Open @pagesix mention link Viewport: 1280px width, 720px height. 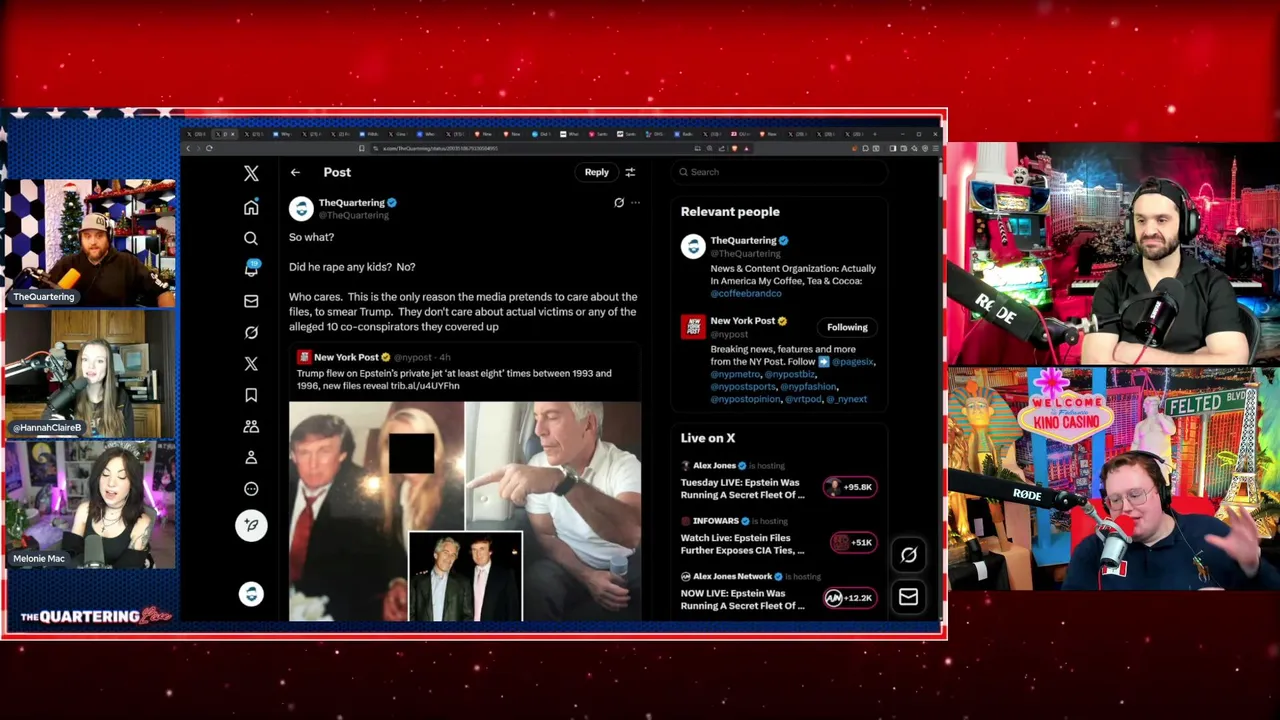coord(852,362)
